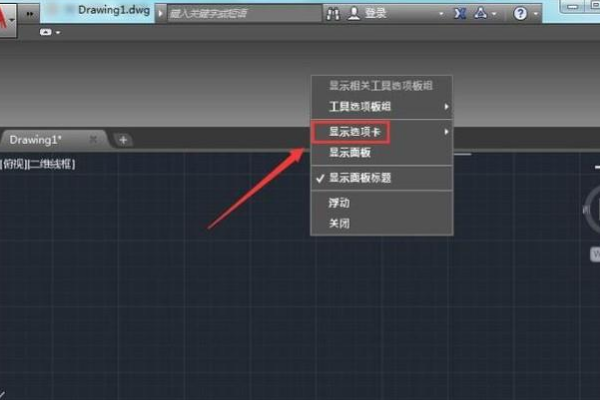The height and width of the screenshot is (400, 600).
Task: Select 浮动 in the context menu
Action: (x=382, y=203)
